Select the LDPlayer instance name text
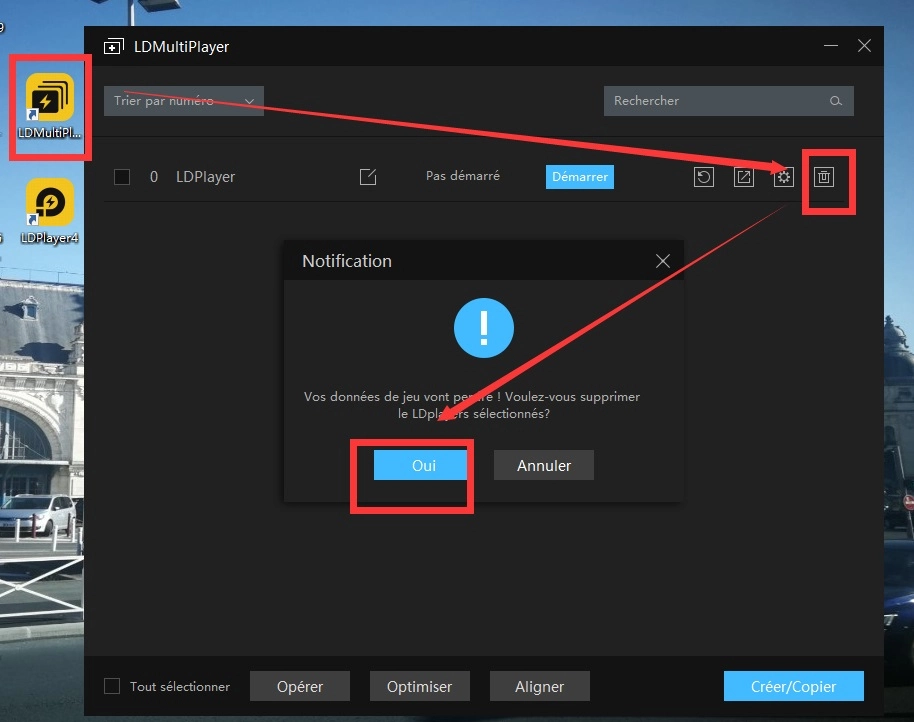914x722 pixels. (205, 177)
